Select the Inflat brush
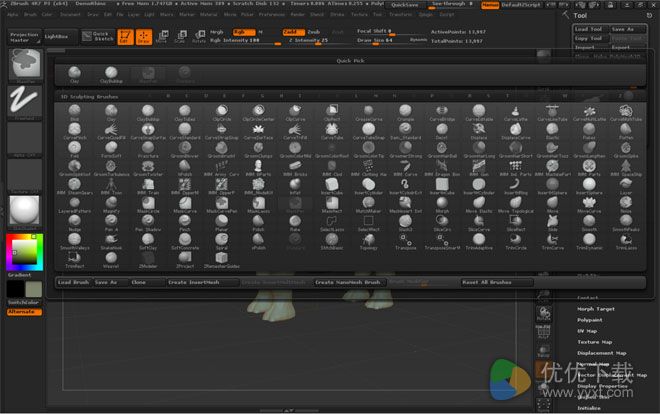 [295, 186]
